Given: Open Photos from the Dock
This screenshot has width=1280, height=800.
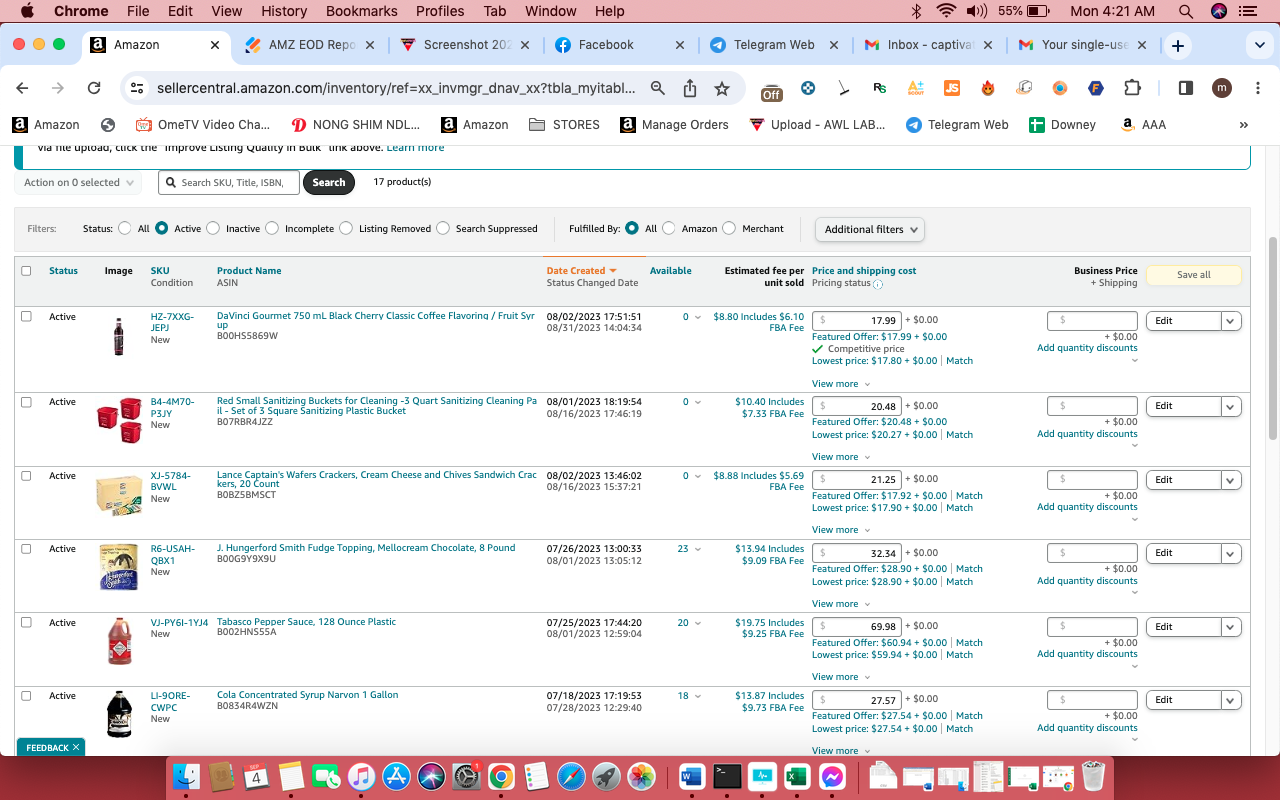Looking at the screenshot, I should [x=641, y=776].
